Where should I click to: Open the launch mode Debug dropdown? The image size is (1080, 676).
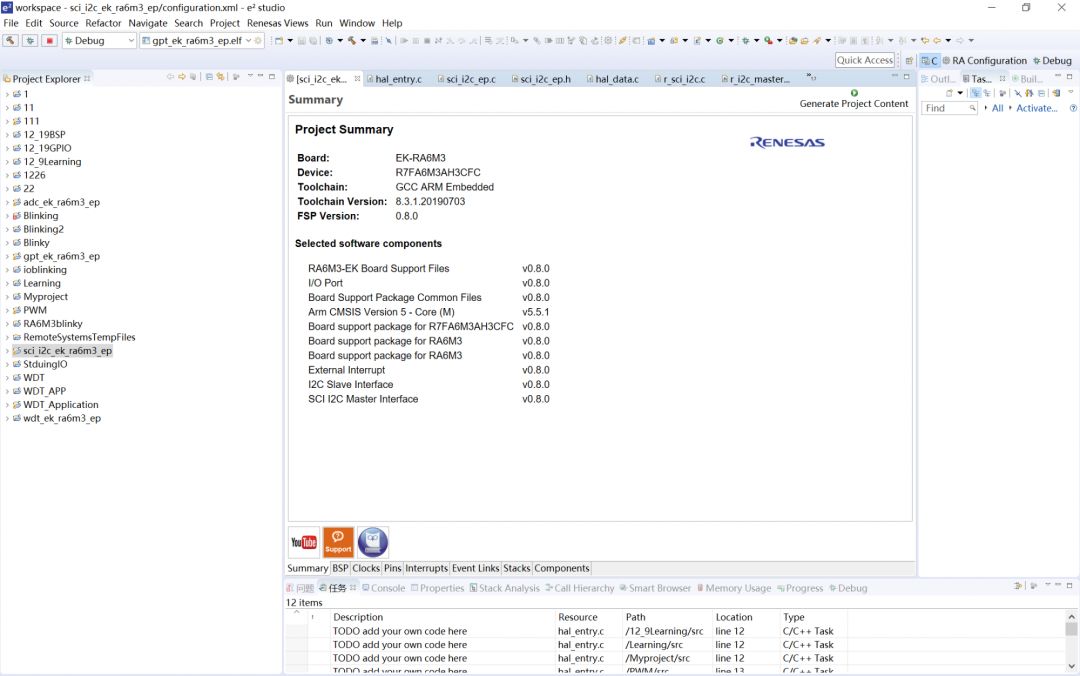coord(99,41)
